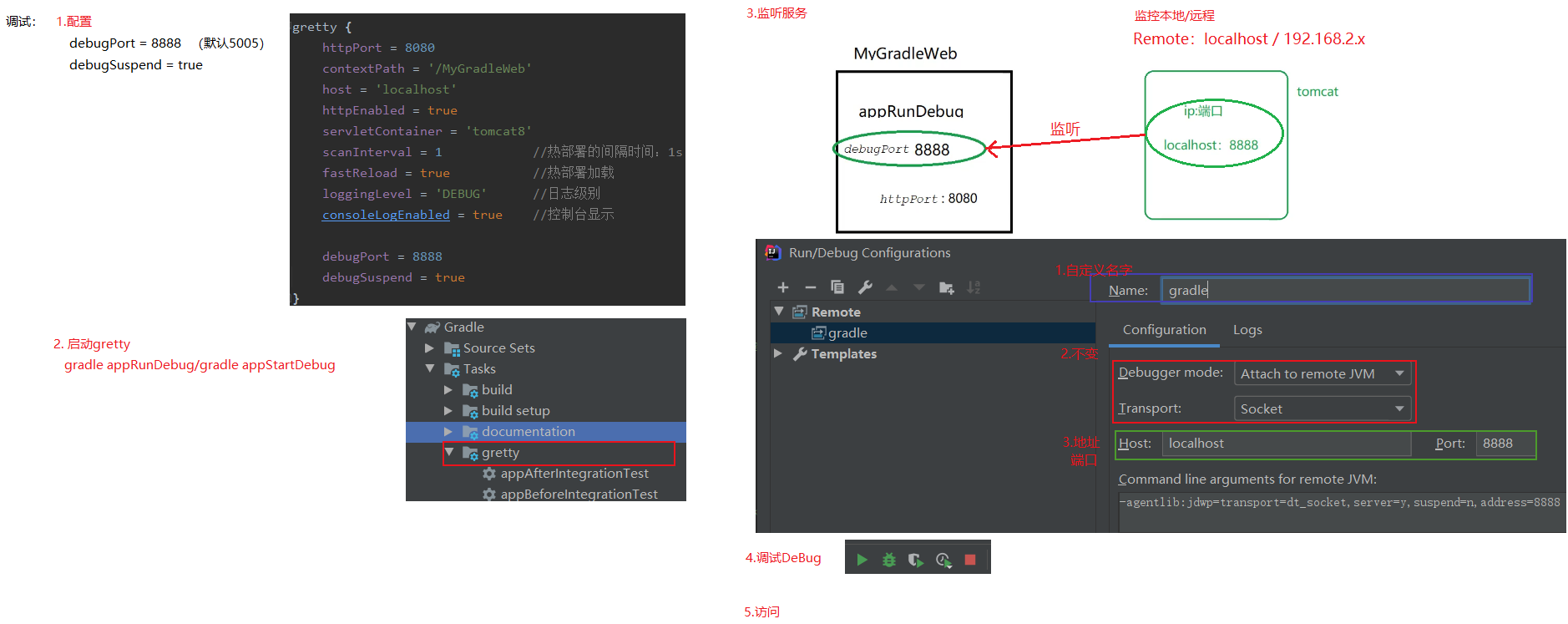Run with Coverage shield icon
This screenshot has height=624, width=1568.
click(x=916, y=560)
